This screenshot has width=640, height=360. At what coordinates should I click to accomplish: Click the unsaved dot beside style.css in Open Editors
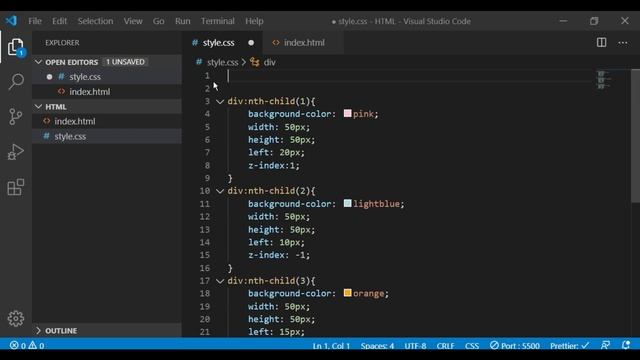pos(49,77)
